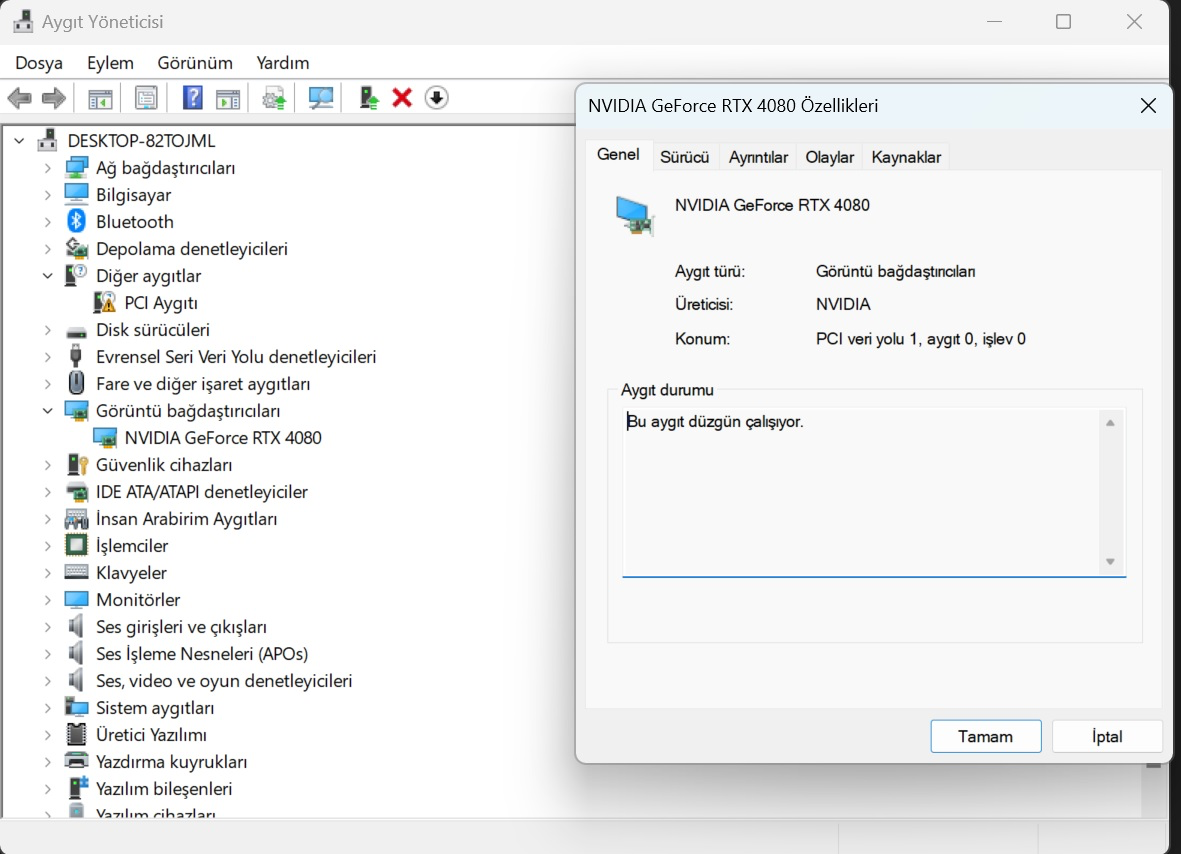Image resolution: width=1181 pixels, height=854 pixels.
Task: Expand Ses girişleri ve çıkışları category
Action: [47, 627]
